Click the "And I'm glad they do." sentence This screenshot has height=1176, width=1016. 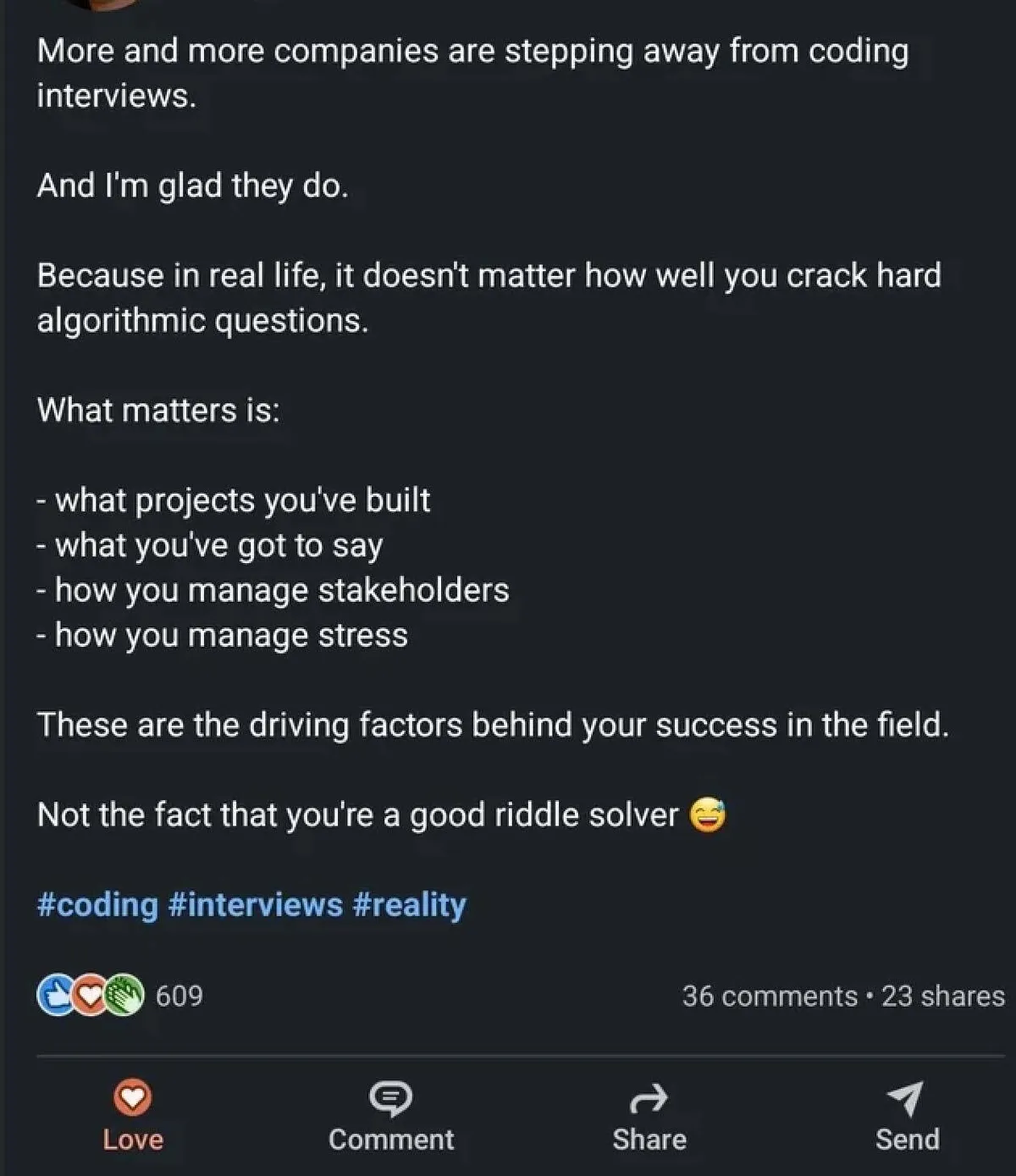coord(192,185)
